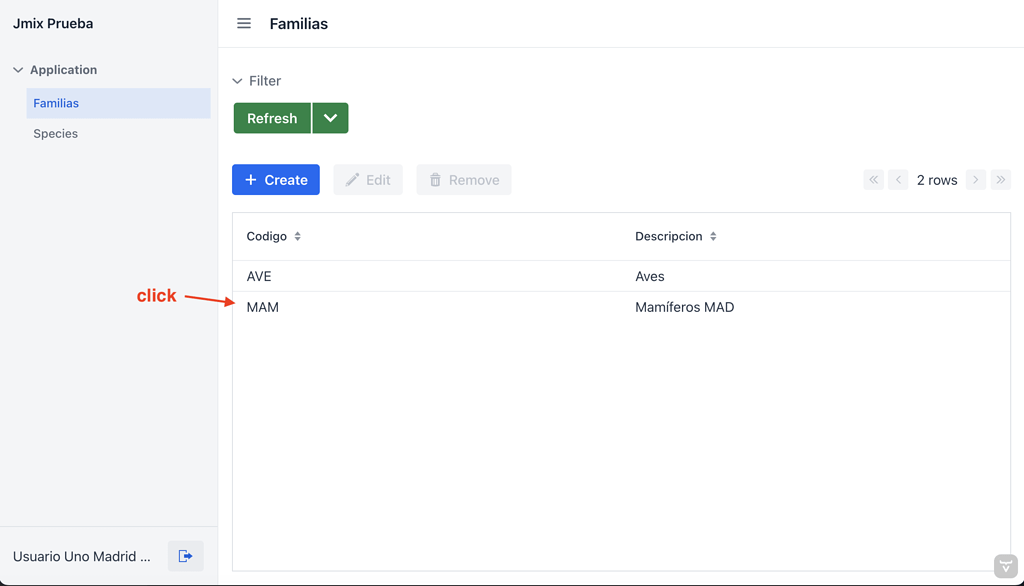This screenshot has height=586, width=1024.
Task: Collapse the Filter section
Action: pyautogui.click(x=236, y=80)
